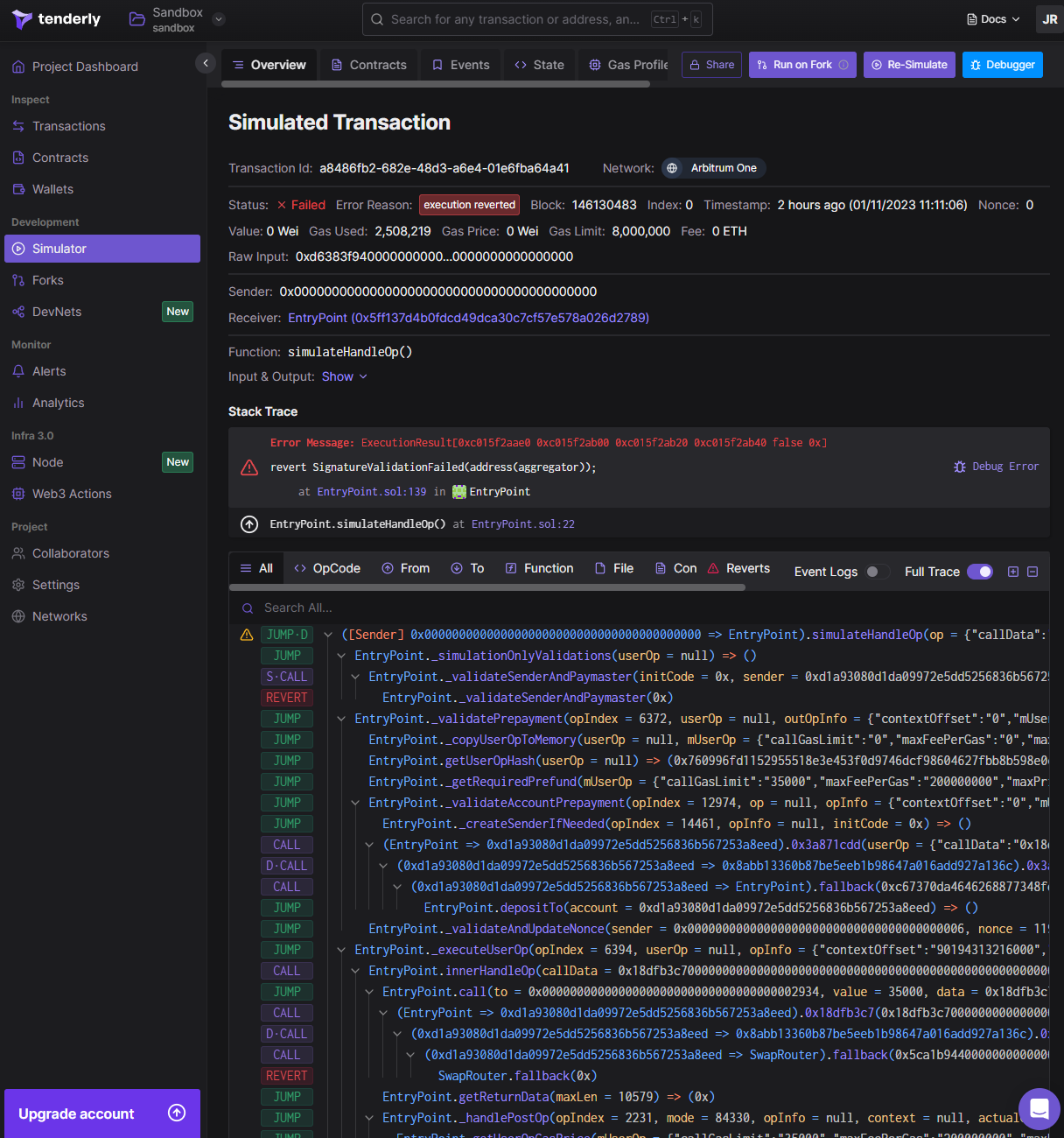Click the Analytics chart icon

click(18, 403)
